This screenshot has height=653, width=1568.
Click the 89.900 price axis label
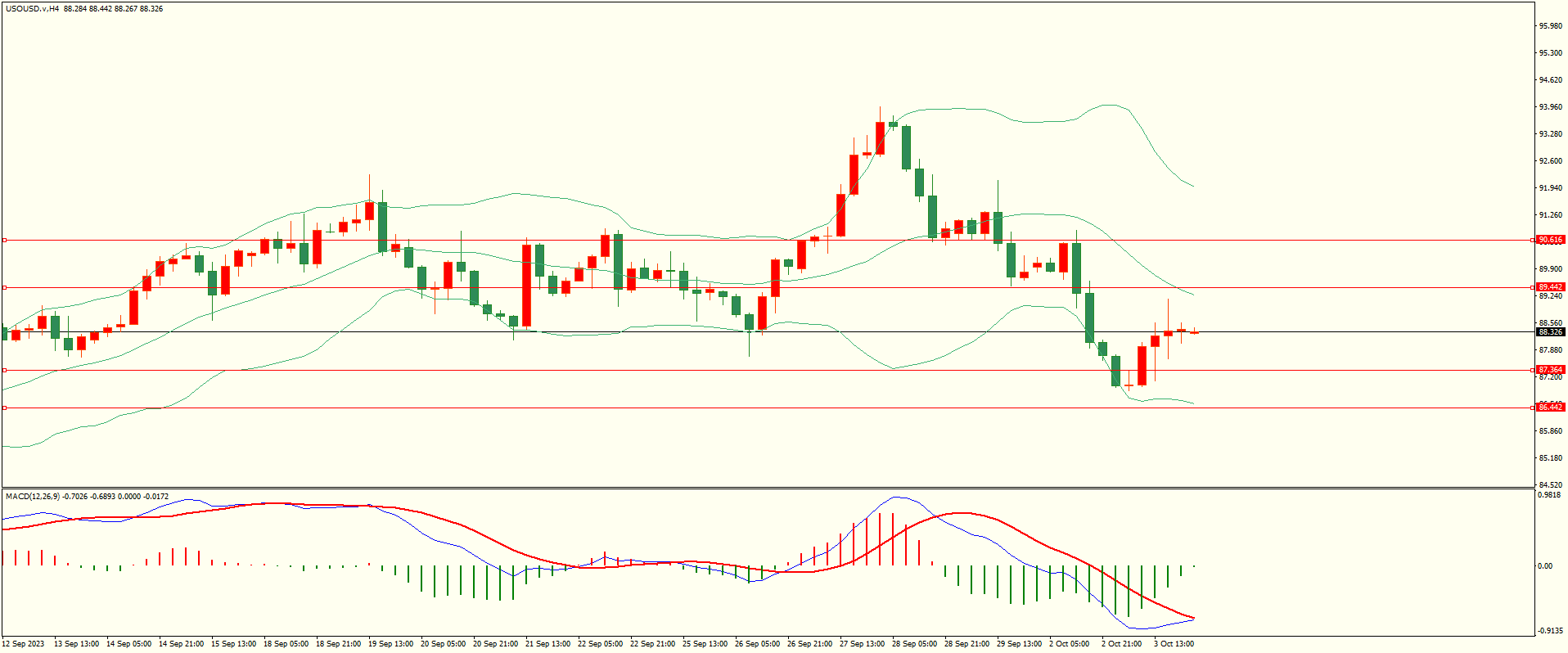1551,269
